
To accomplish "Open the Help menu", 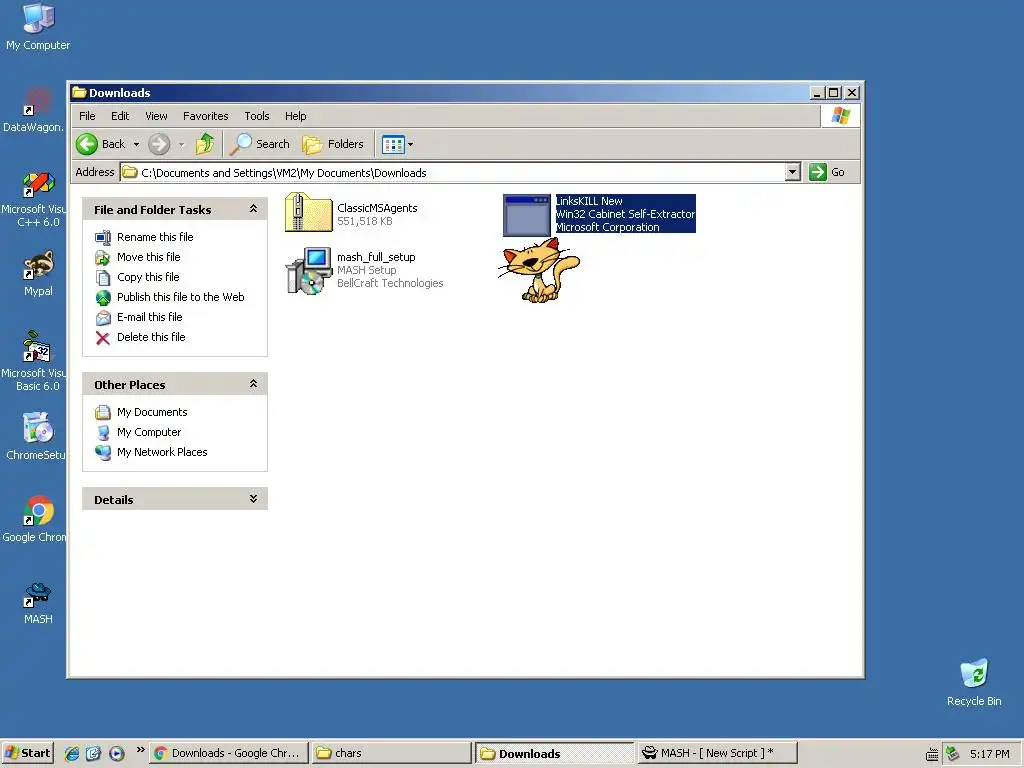I will click(295, 116).
